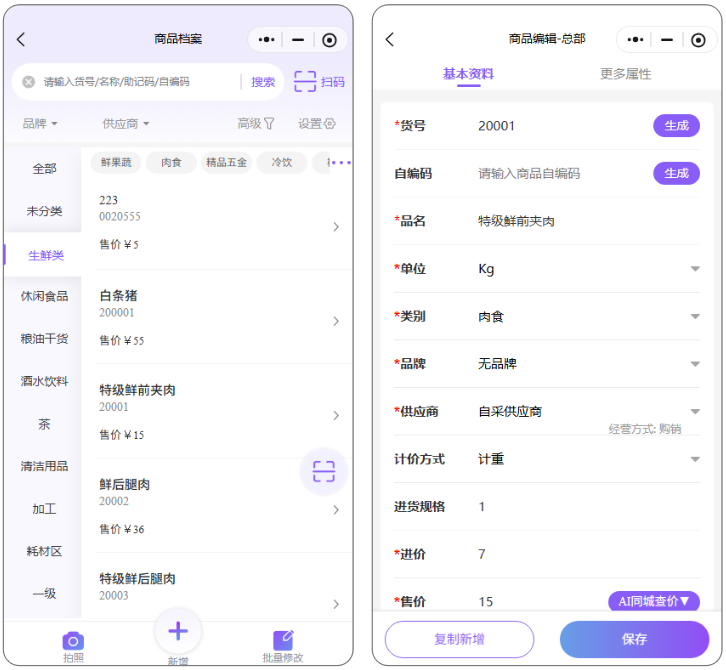Open details arrow for 白条猪
The image size is (726, 670).
(336, 321)
